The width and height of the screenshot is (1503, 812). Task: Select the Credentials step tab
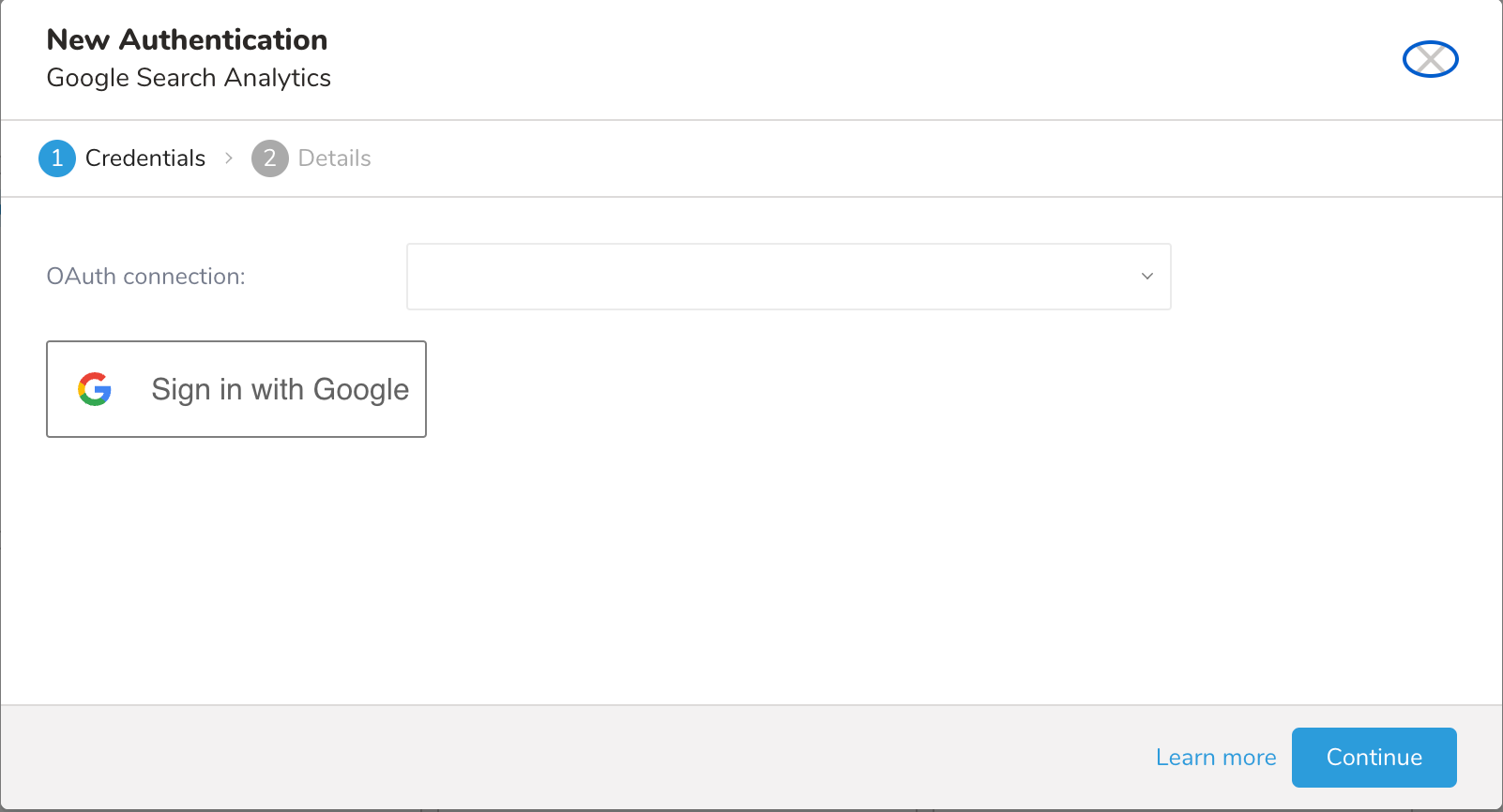(x=122, y=158)
